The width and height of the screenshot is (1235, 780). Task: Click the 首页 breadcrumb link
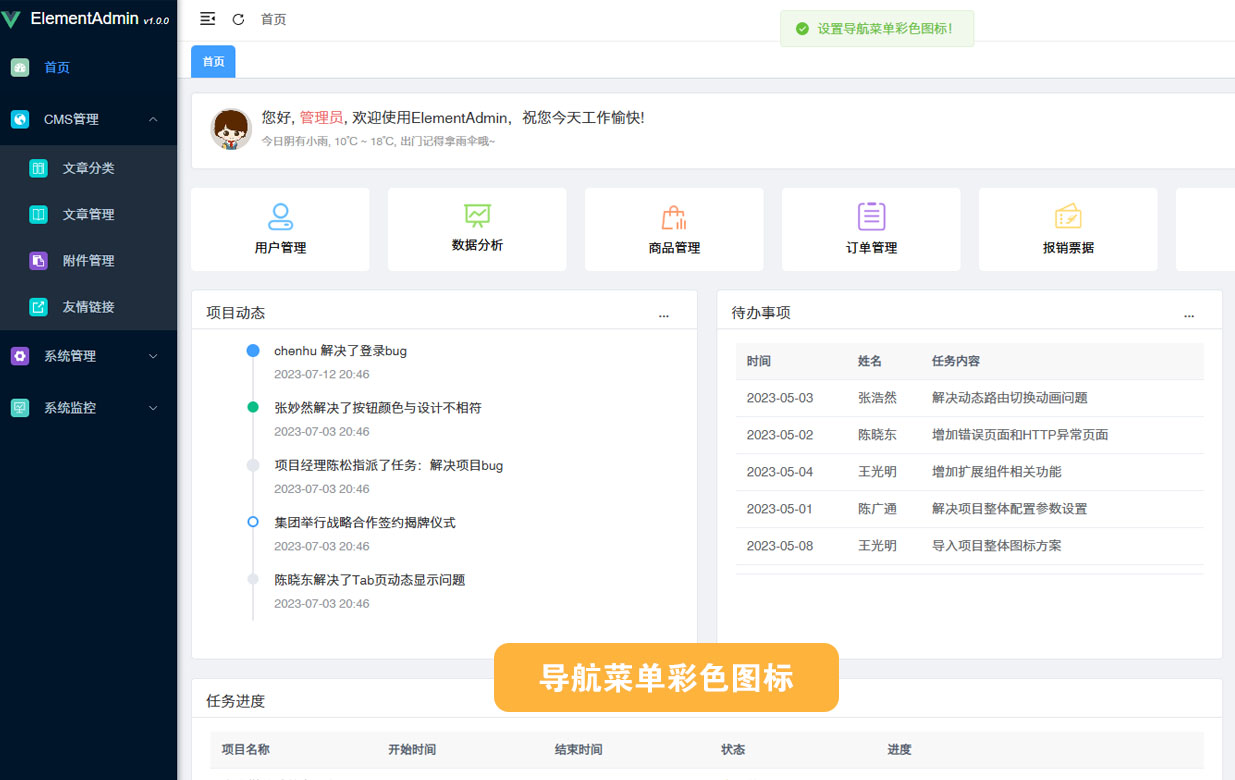point(273,19)
